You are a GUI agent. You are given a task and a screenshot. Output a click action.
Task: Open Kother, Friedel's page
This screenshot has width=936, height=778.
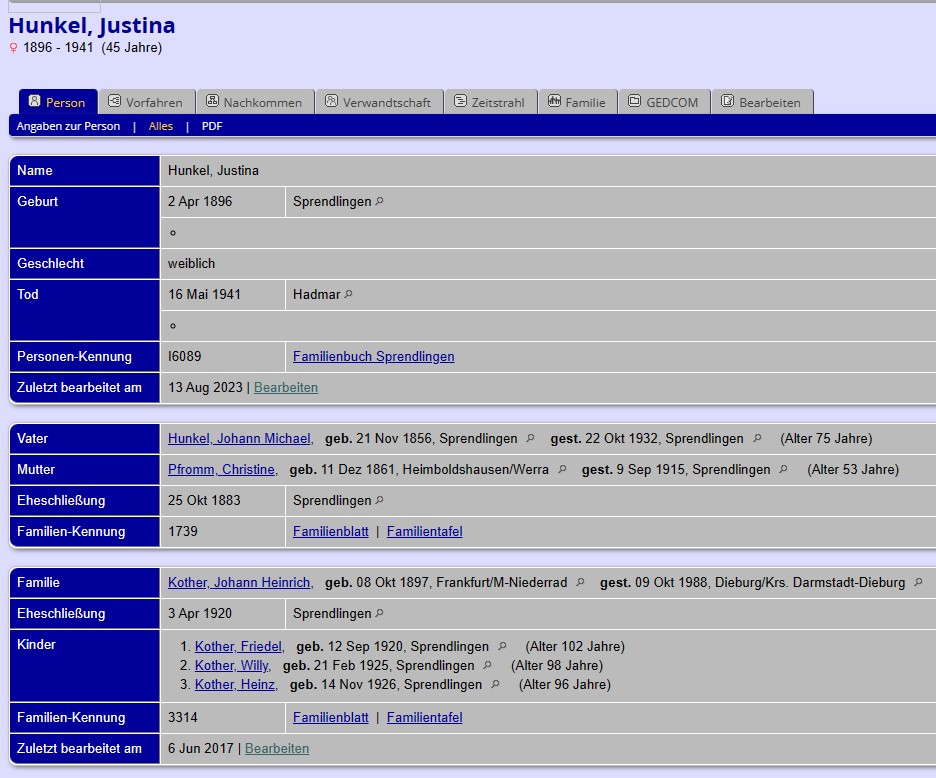238,646
